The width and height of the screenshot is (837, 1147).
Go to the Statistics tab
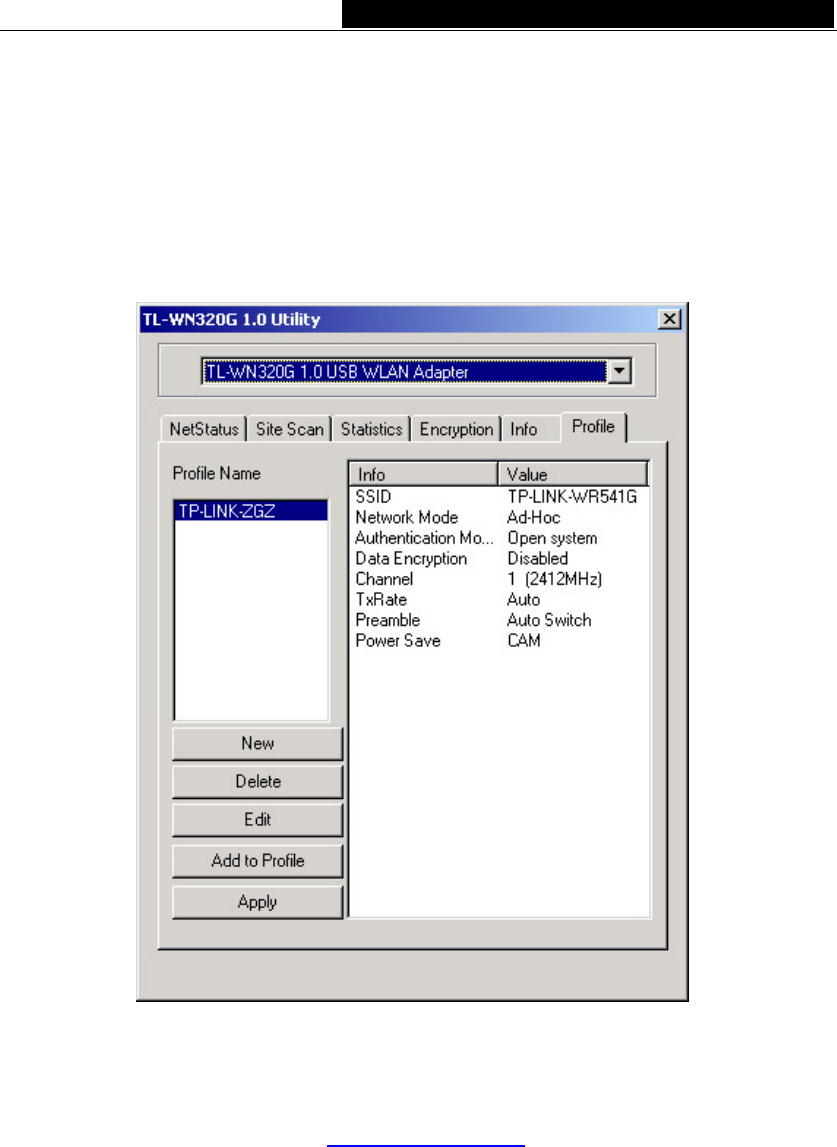click(x=372, y=429)
